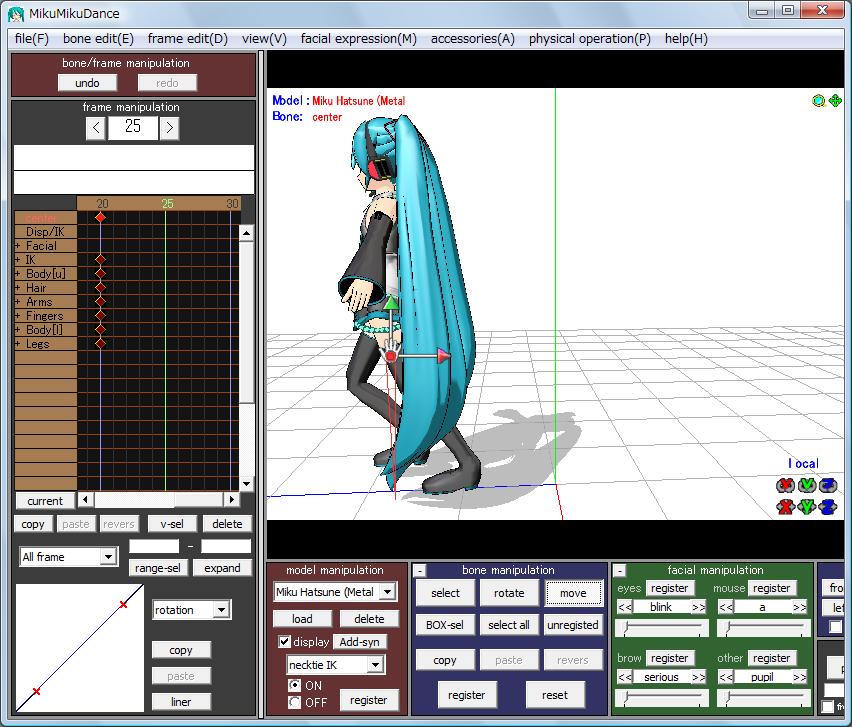Toggle the move bone mode button
The image size is (852, 727).
click(573, 593)
